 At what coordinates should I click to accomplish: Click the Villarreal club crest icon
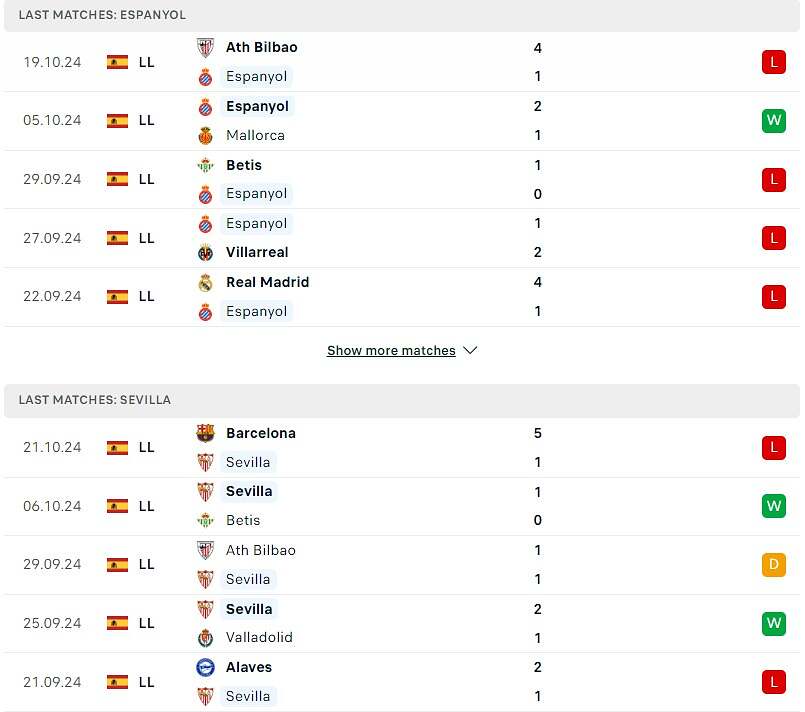click(205, 252)
